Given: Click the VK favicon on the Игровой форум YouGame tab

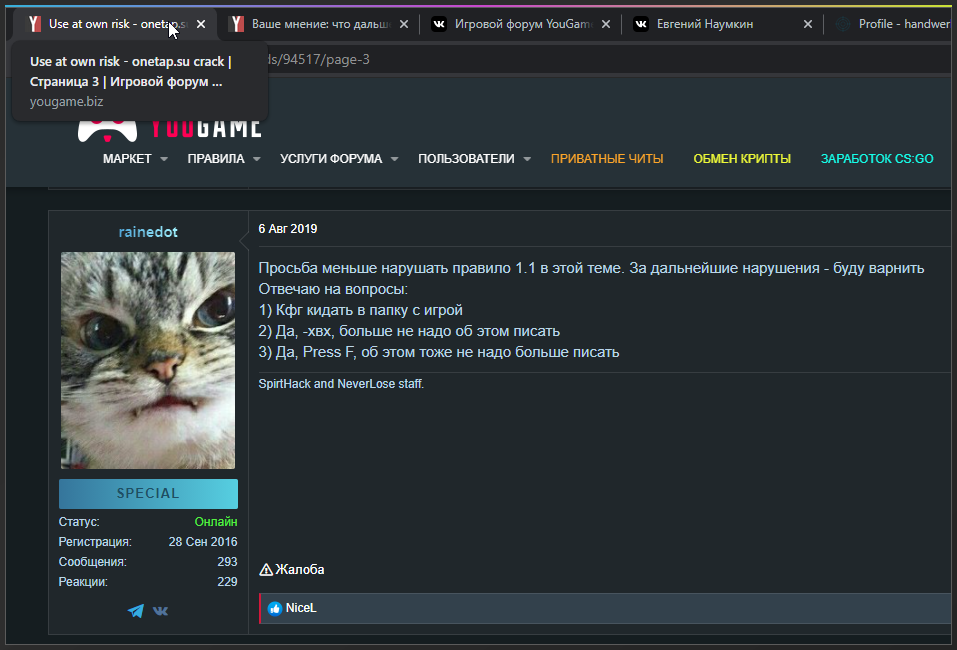Looking at the screenshot, I should pos(439,24).
